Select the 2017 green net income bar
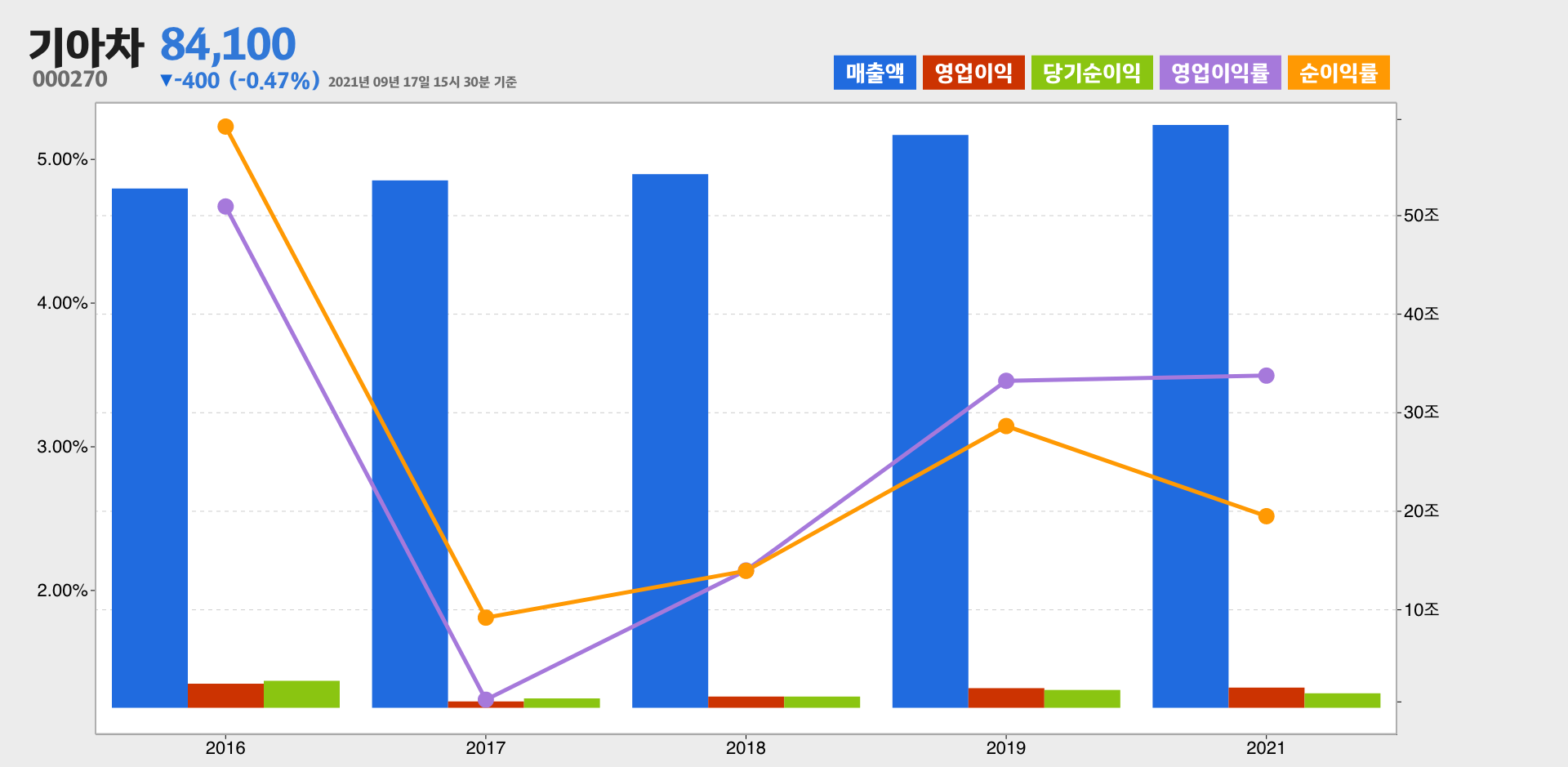Viewport: 1568px width, 767px height. 562,702
